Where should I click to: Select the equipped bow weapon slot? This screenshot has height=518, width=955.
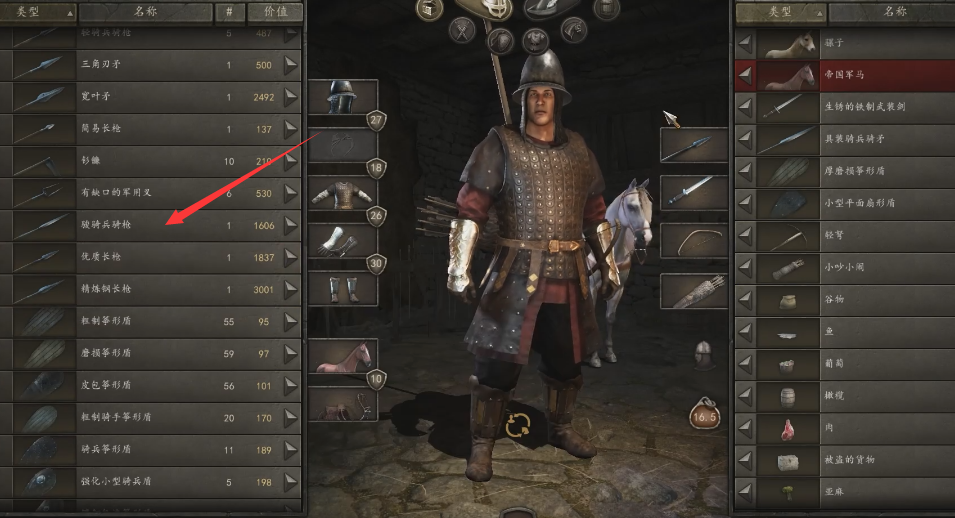(x=694, y=241)
